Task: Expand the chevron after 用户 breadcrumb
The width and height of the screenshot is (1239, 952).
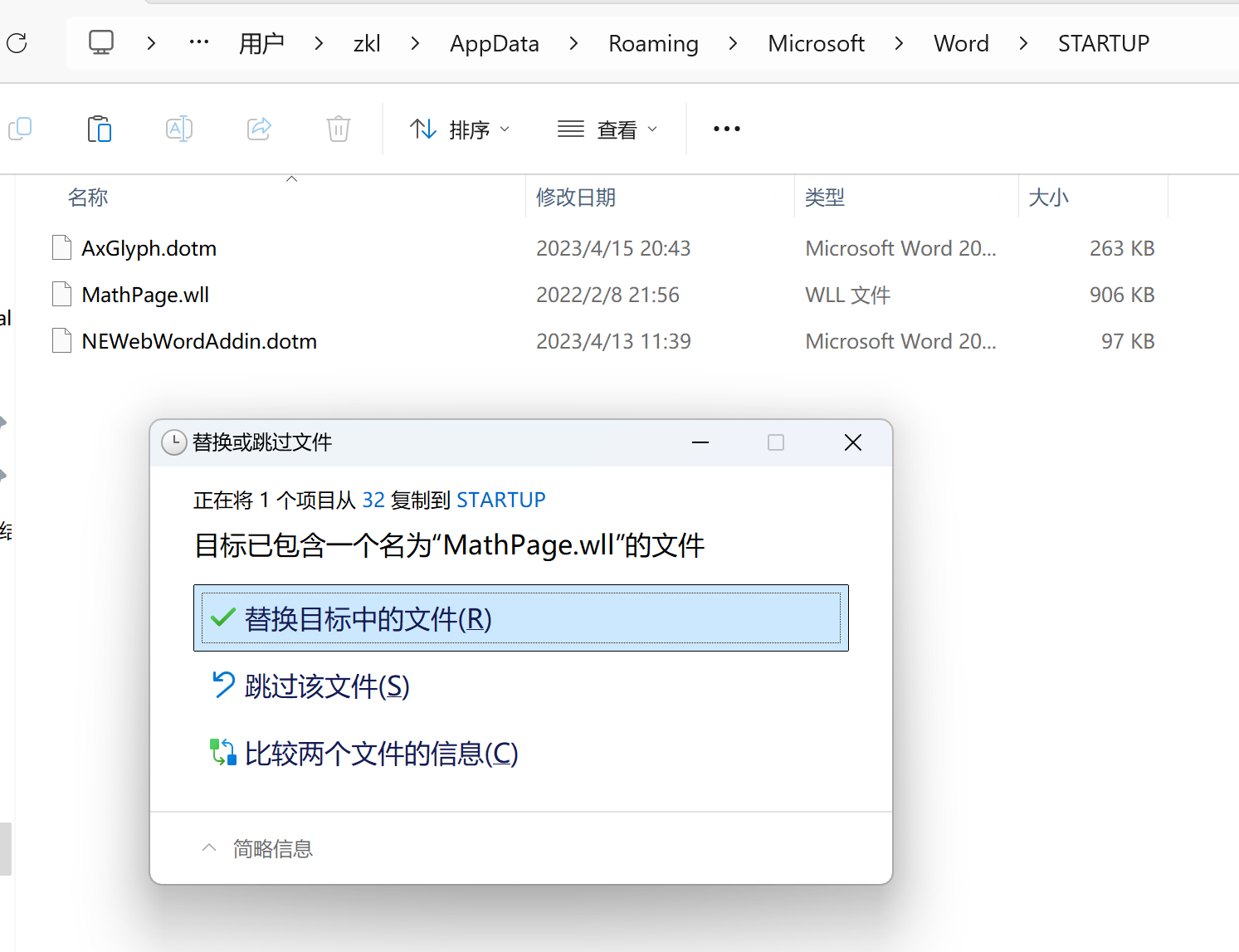Action: (319, 43)
